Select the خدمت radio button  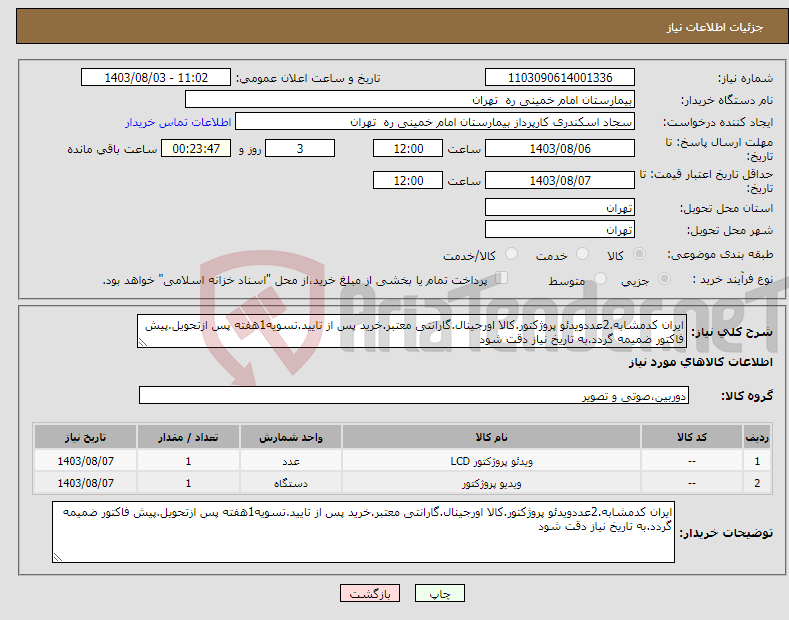click(x=582, y=254)
